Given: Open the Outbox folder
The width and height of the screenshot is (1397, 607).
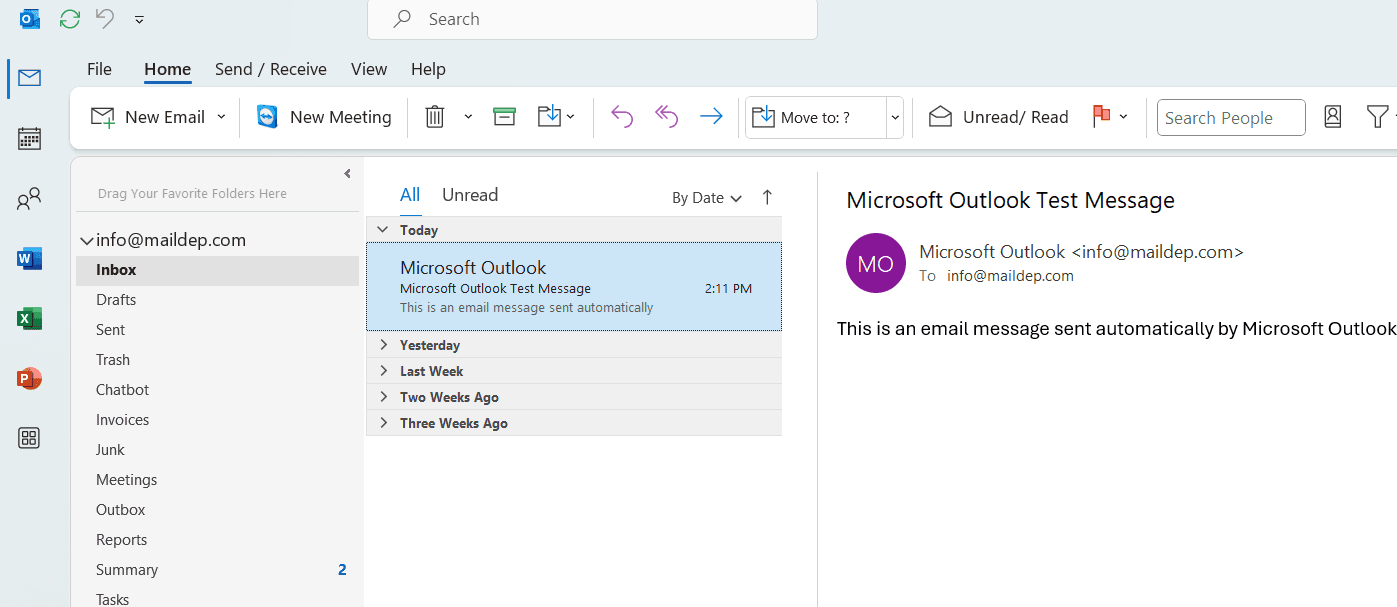Looking at the screenshot, I should (x=217, y=510).
